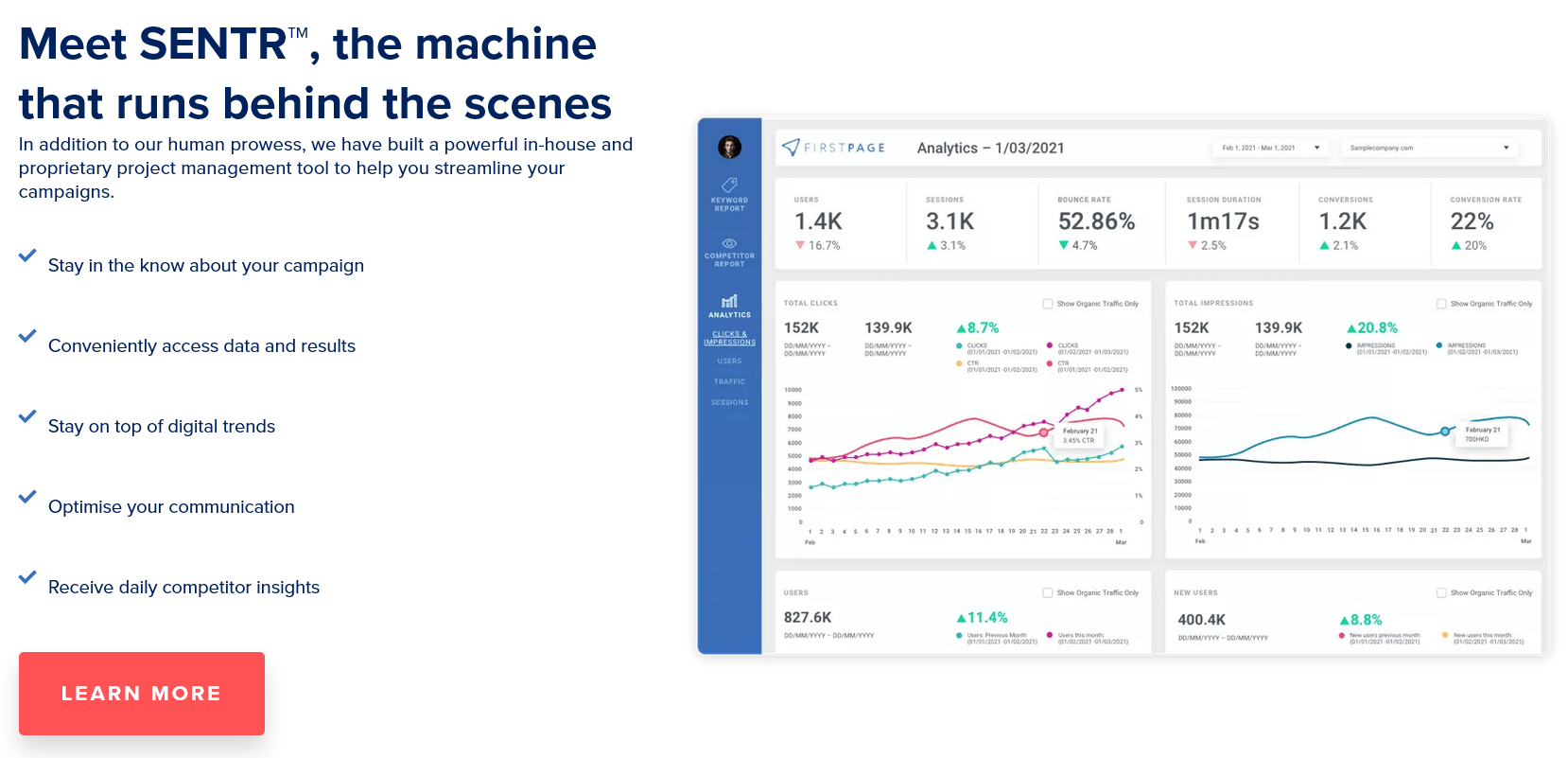
Task: Click the pink CTR legend color dot
Action: pos(1050,363)
